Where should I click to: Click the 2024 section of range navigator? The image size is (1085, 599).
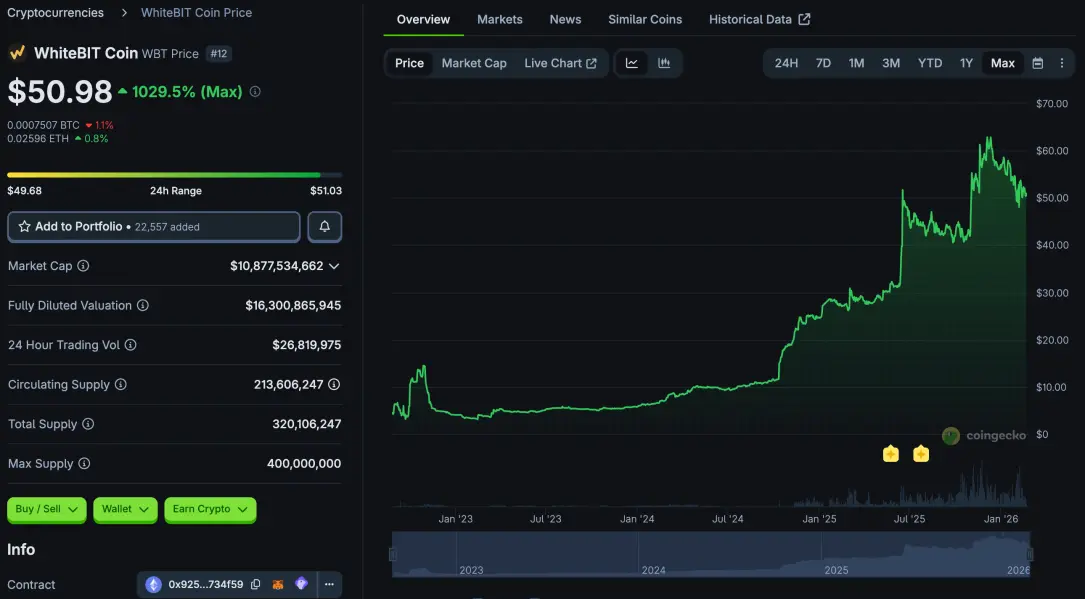click(x=729, y=554)
